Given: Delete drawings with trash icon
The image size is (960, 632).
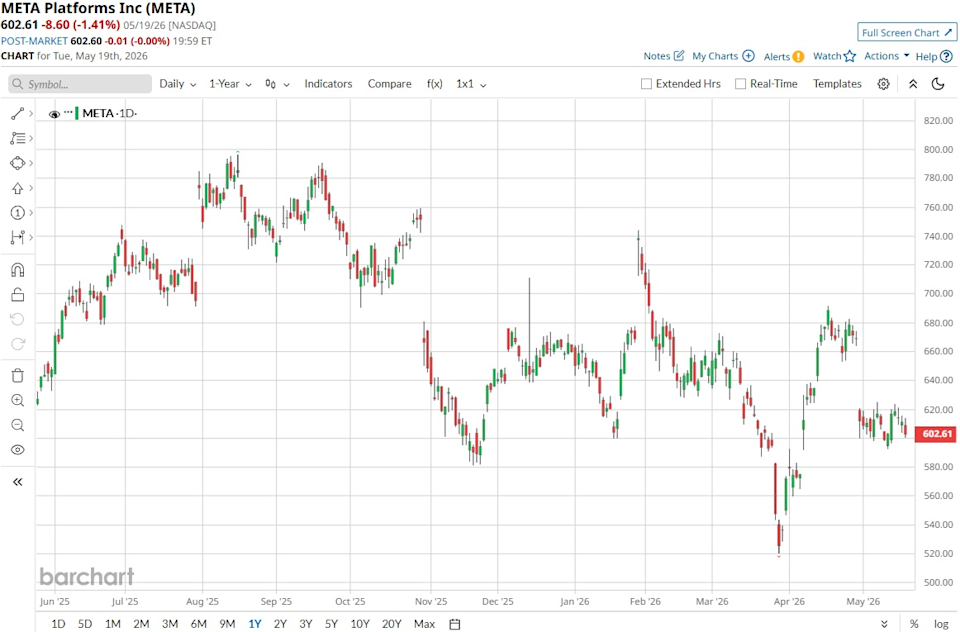Looking at the screenshot, I should coord(17,375).
